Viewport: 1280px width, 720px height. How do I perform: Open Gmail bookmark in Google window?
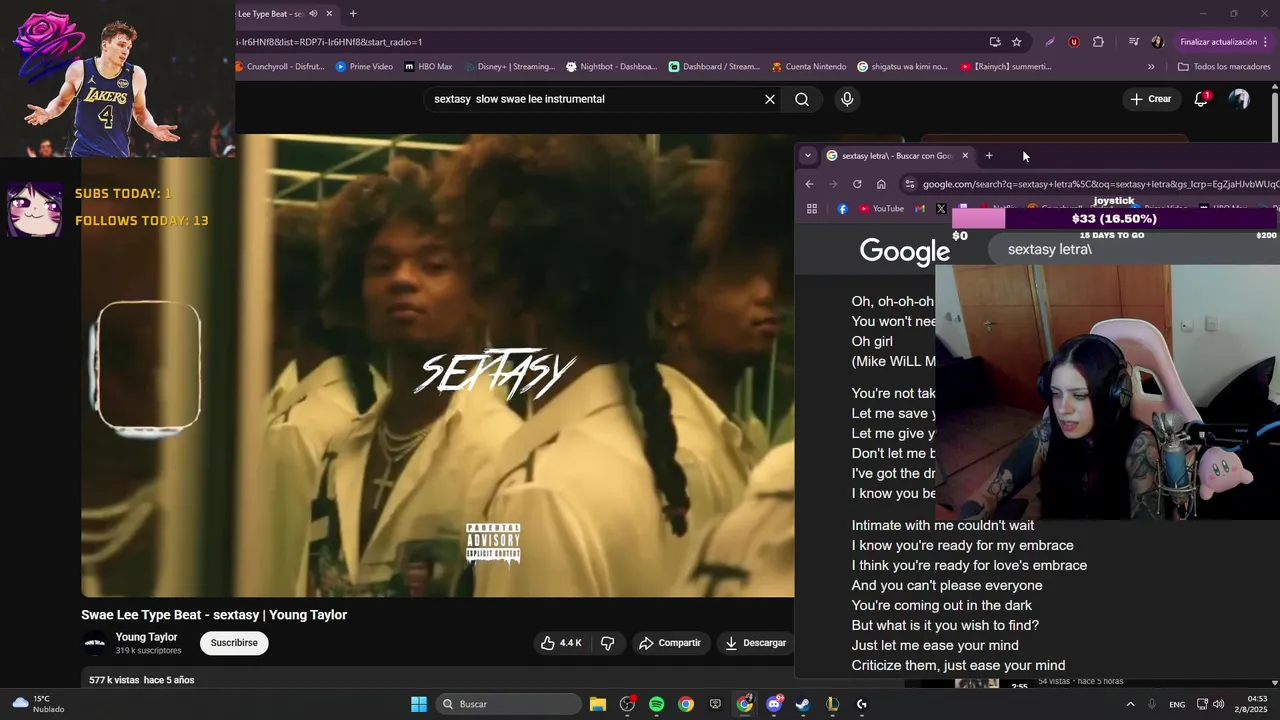tap(920, 209)
